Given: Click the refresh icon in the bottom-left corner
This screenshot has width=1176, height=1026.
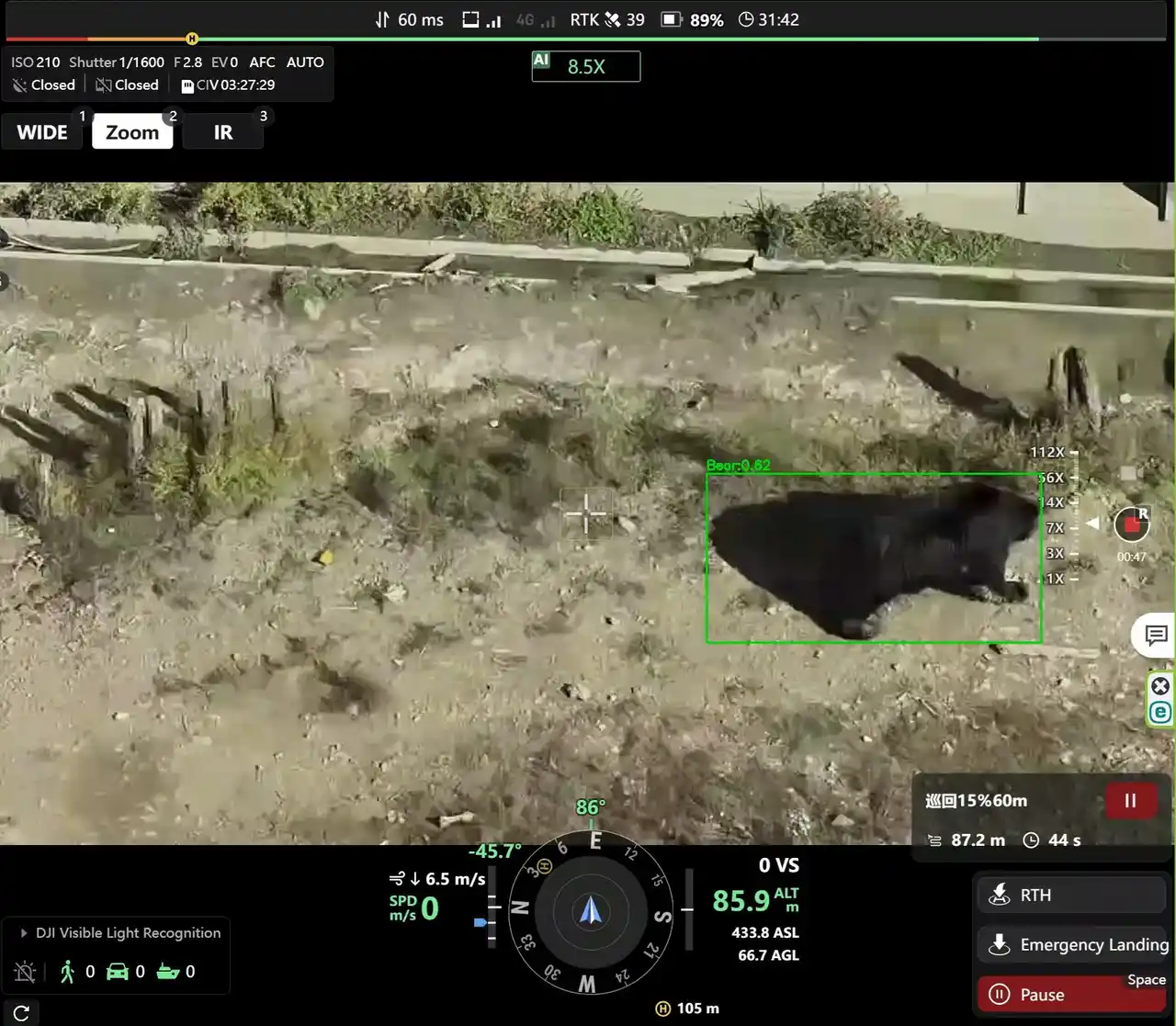Looking at the screenshot, I should pos(21,1012).
